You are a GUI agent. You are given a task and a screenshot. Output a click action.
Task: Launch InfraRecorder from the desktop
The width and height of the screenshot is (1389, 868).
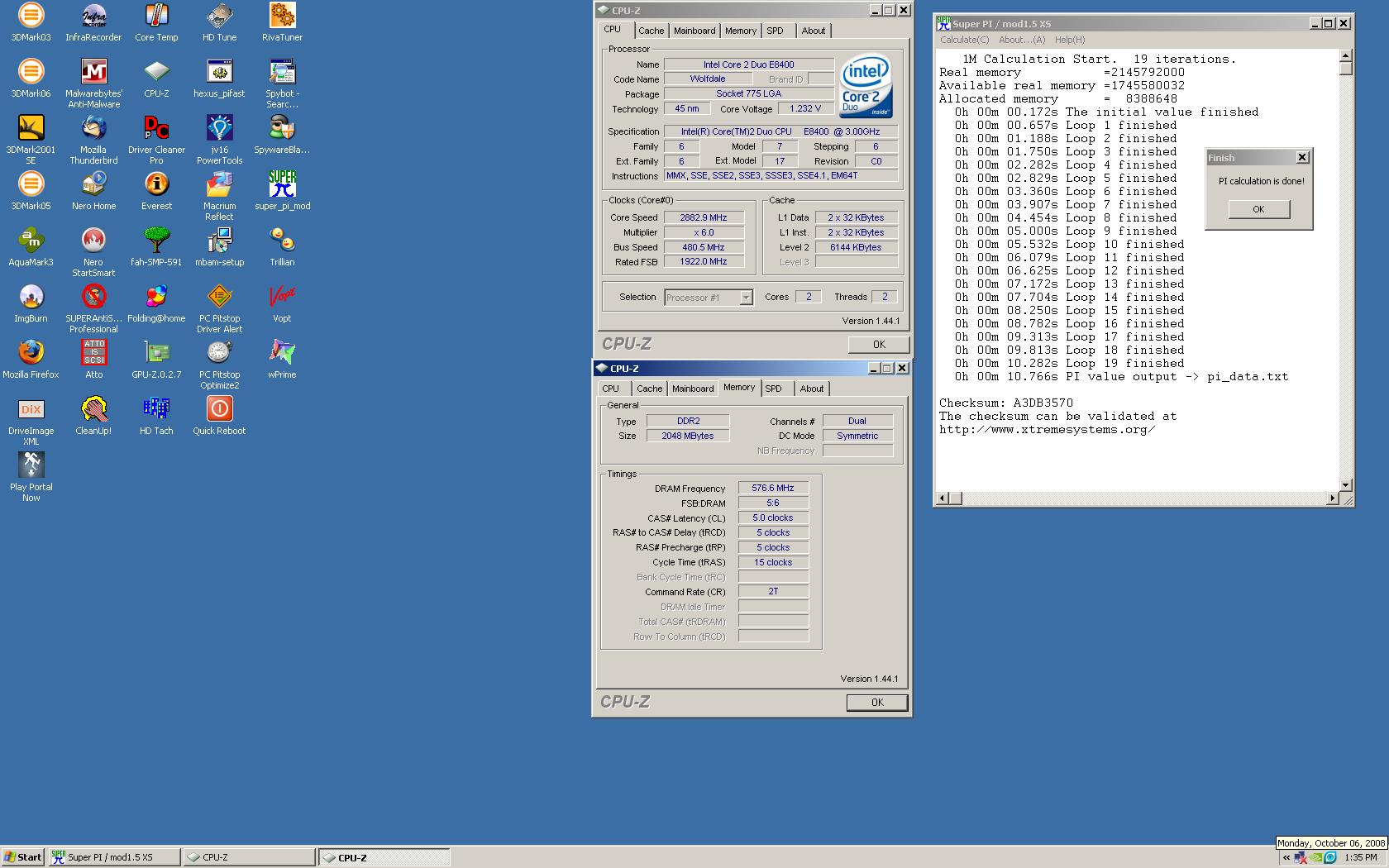tap(93, 22)
